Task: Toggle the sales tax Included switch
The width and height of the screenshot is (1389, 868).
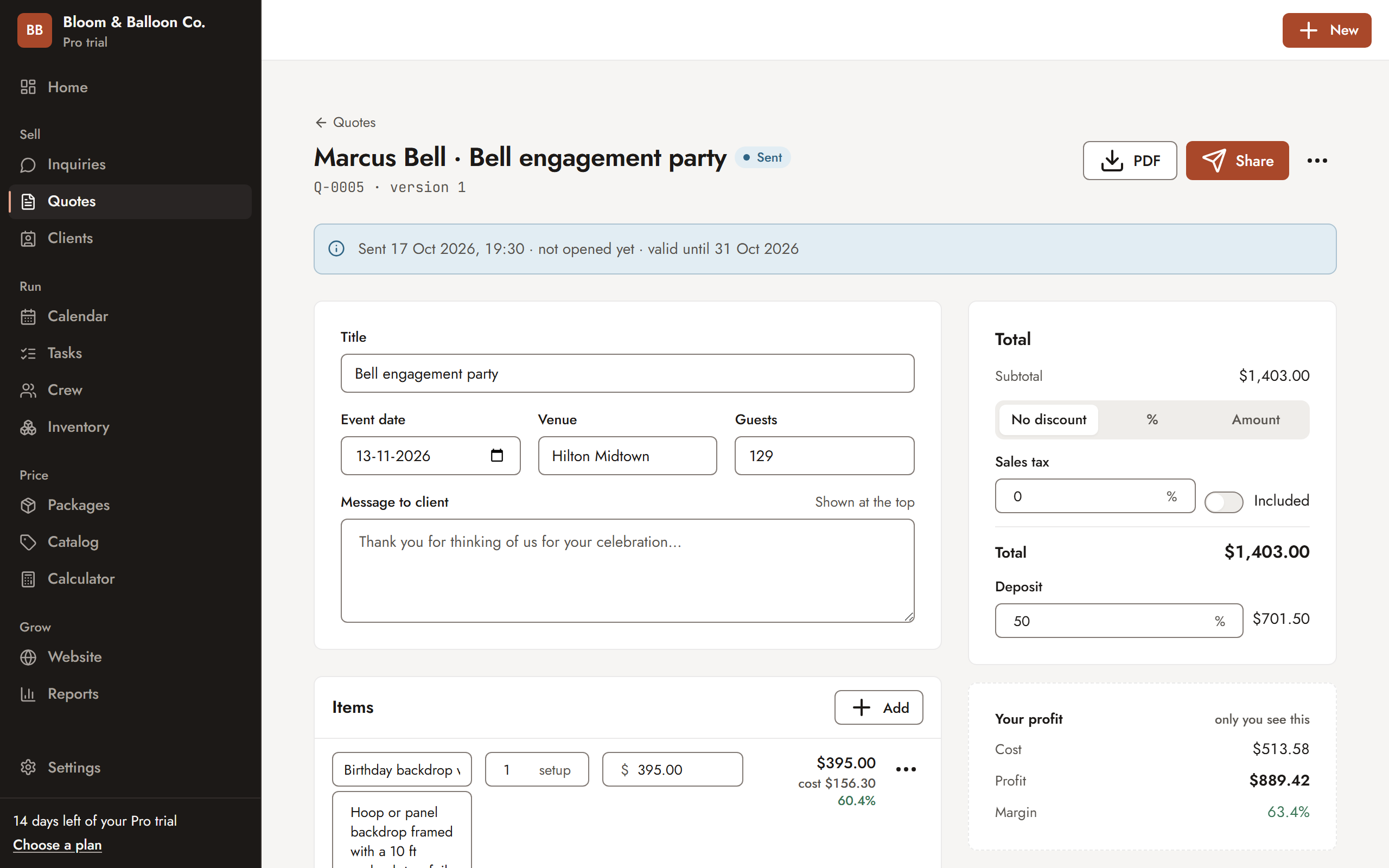Action: coord(1224,502)
